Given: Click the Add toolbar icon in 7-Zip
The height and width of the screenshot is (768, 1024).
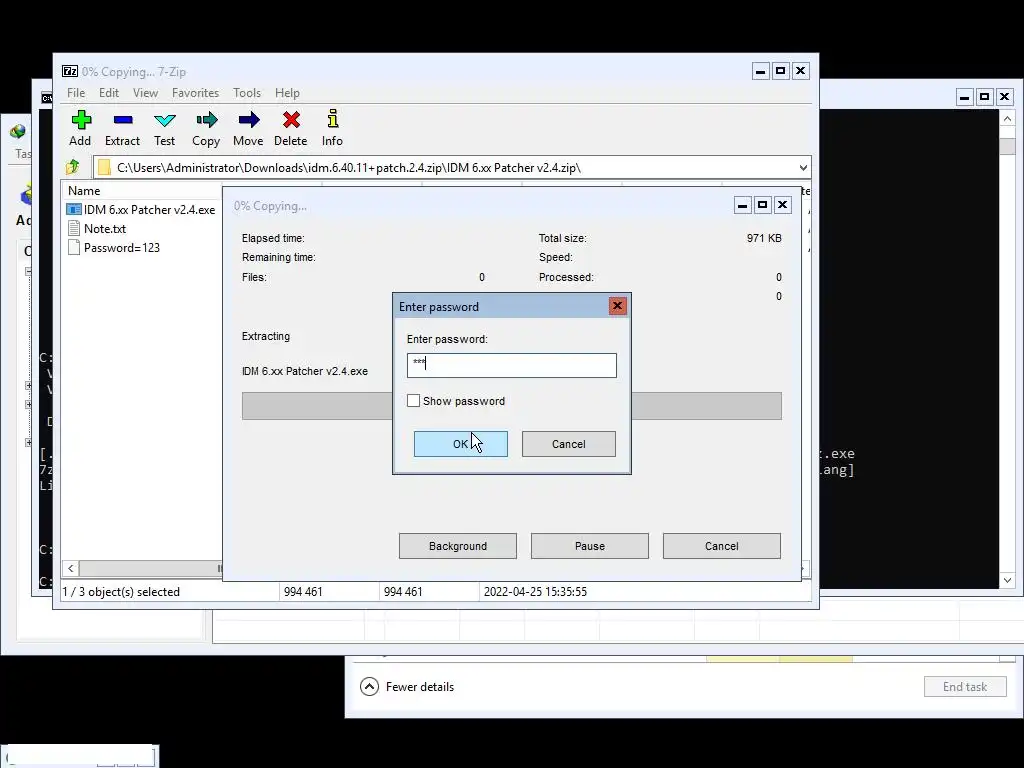Looking at the screenshot, I should click(x=81, y=120).
